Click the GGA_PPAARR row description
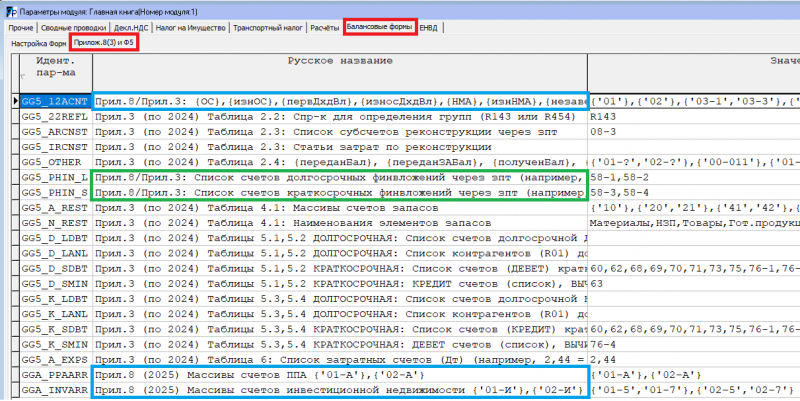Viewport: 800px width, 401px height. pyautogui.click(x=339, y=372)
